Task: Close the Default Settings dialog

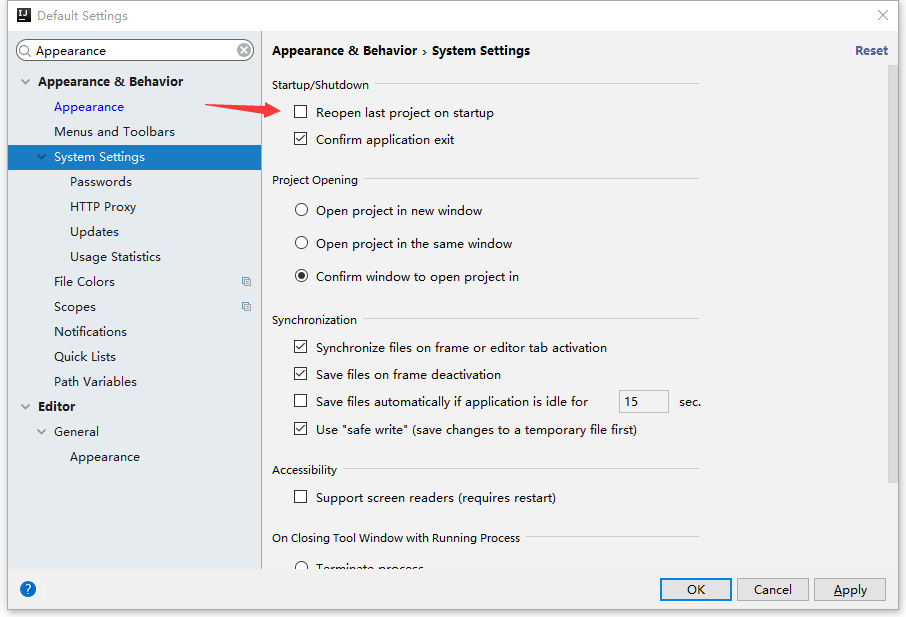Action: (x=883, y=16)
